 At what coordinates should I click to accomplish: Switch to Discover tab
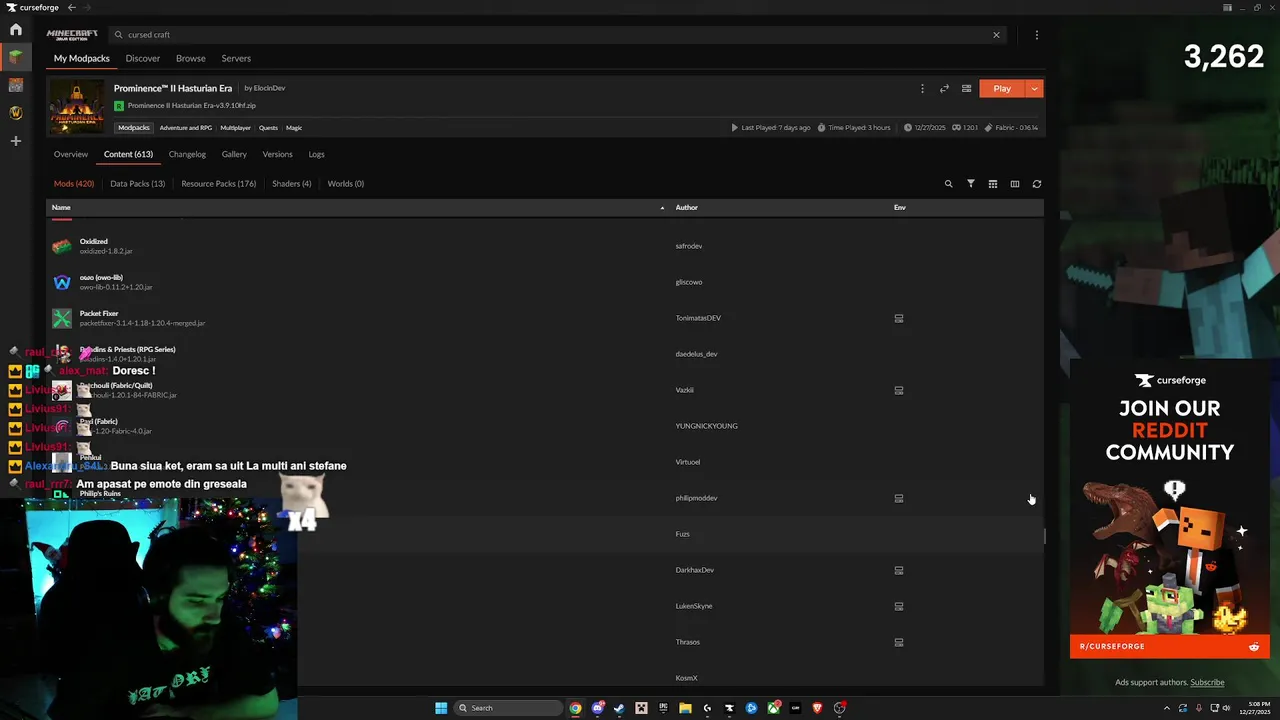tap(143, 58)
